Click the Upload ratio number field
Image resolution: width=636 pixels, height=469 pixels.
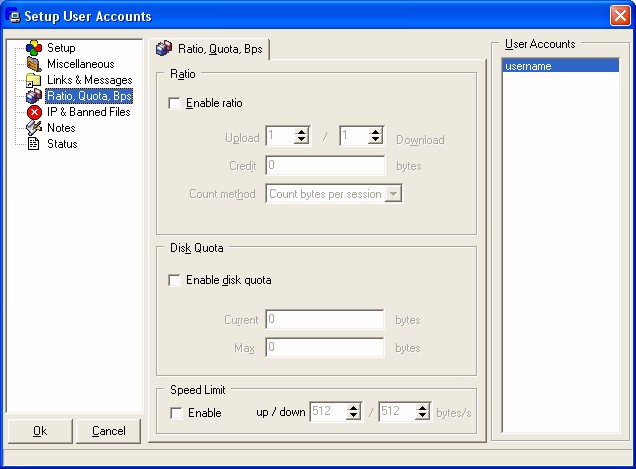(x=281, y=136)
